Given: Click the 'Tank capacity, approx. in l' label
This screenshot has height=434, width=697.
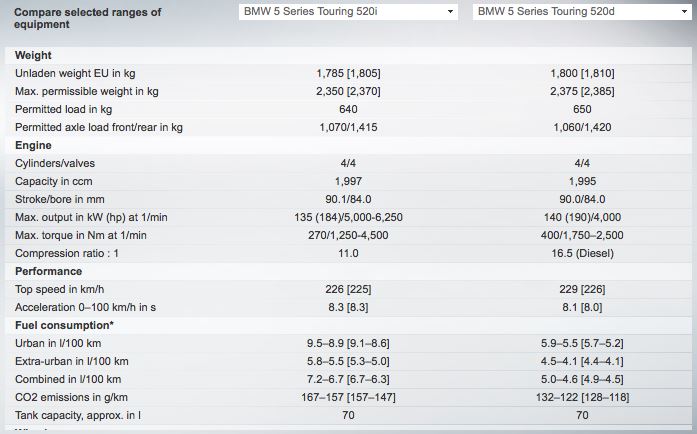Looking at the screenshot, I should pos(78,415).
